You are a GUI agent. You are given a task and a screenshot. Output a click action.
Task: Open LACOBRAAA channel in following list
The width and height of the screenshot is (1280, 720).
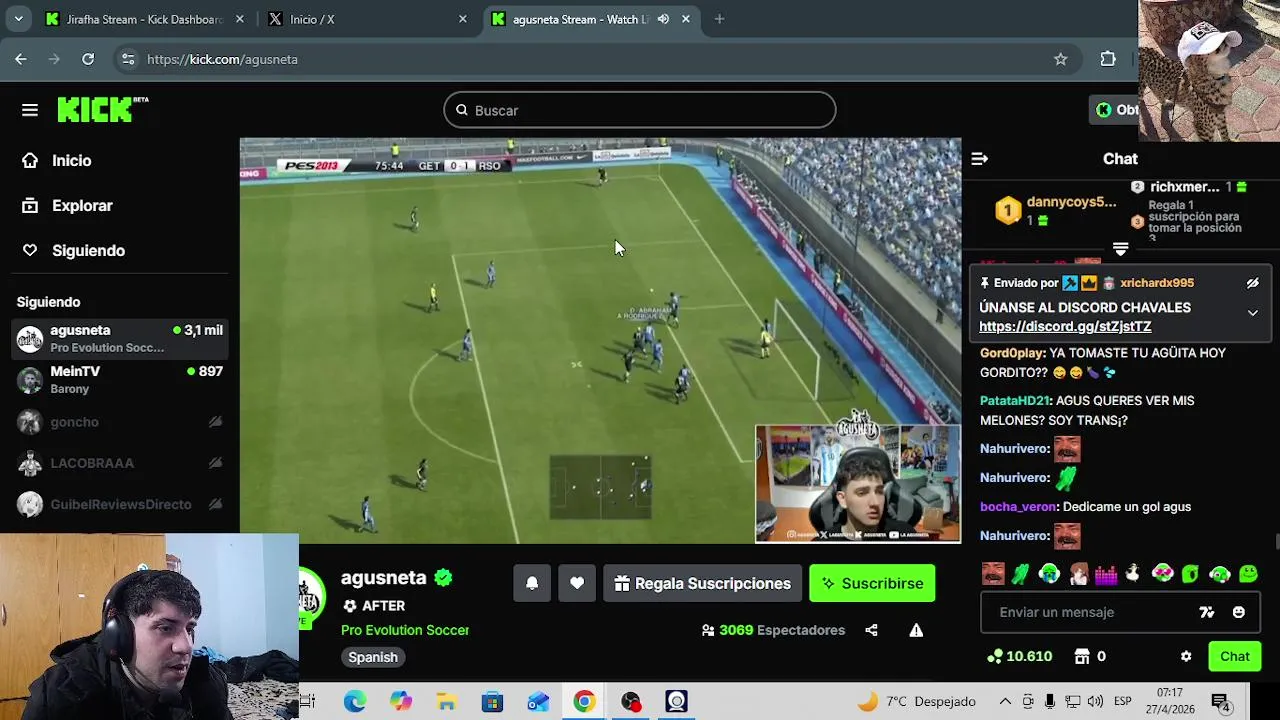click(120, 463)
